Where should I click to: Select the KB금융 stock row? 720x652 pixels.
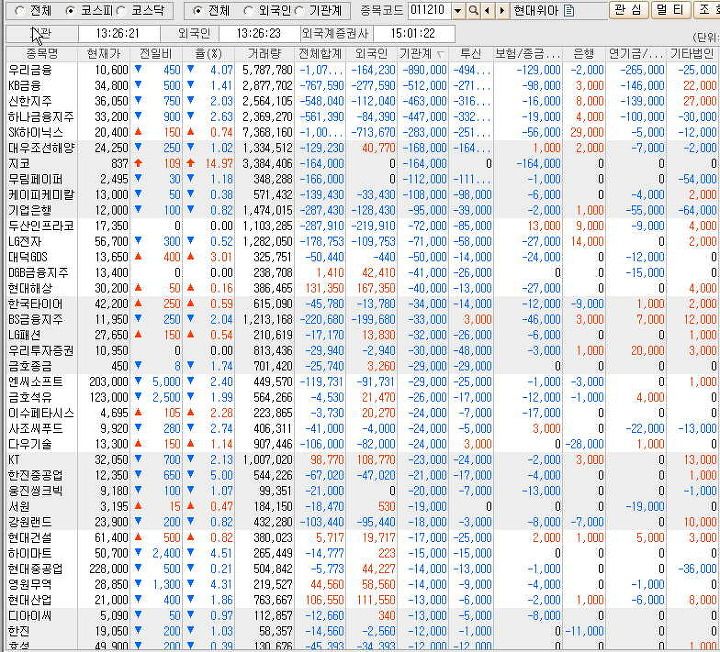(362, 86)
